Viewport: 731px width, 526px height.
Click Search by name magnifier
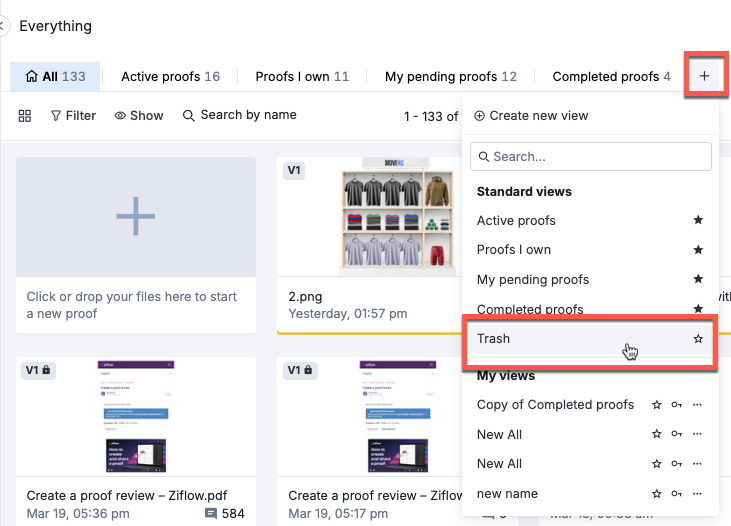[x=188, y=116]
